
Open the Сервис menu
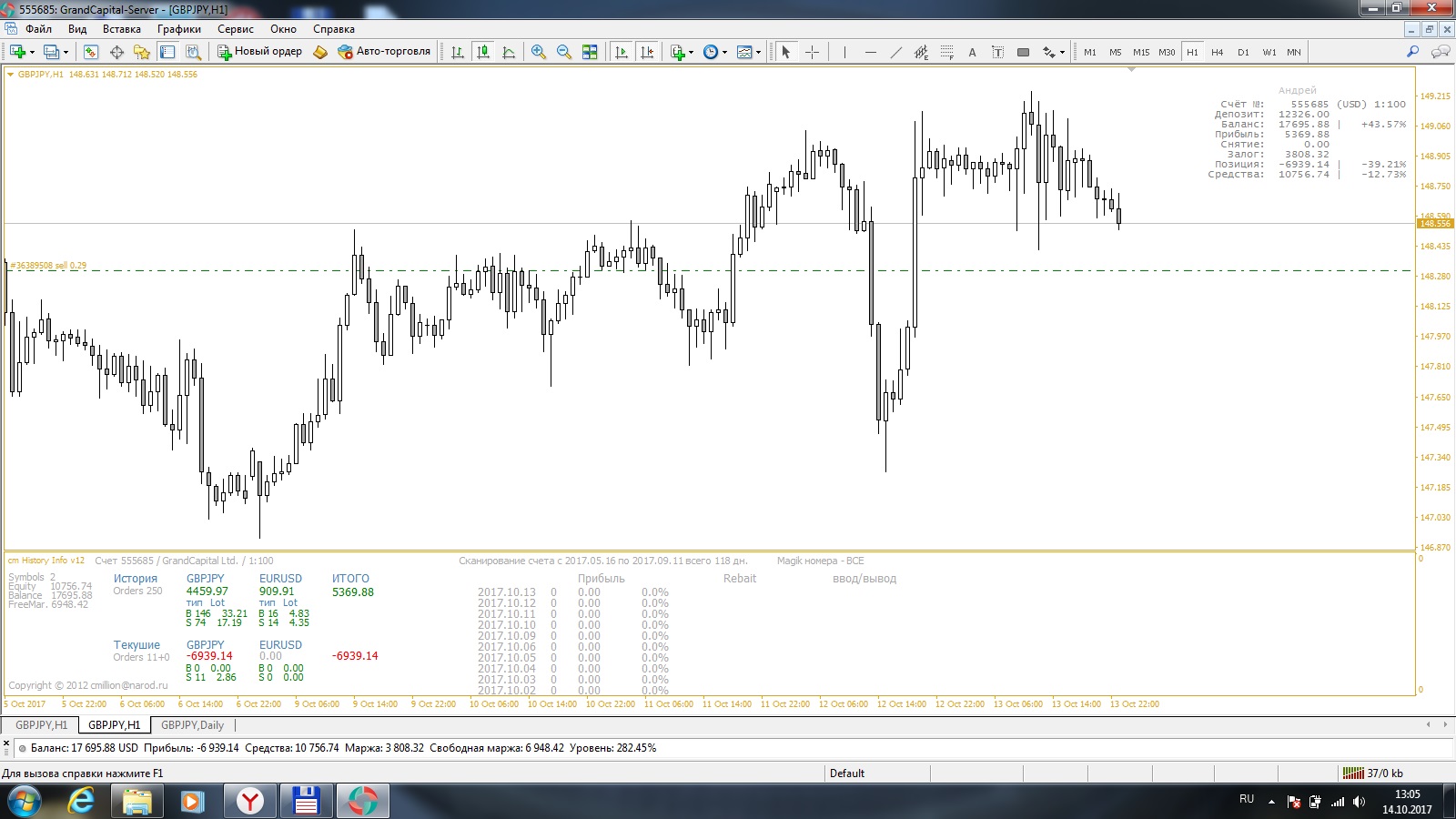[235, 29]
